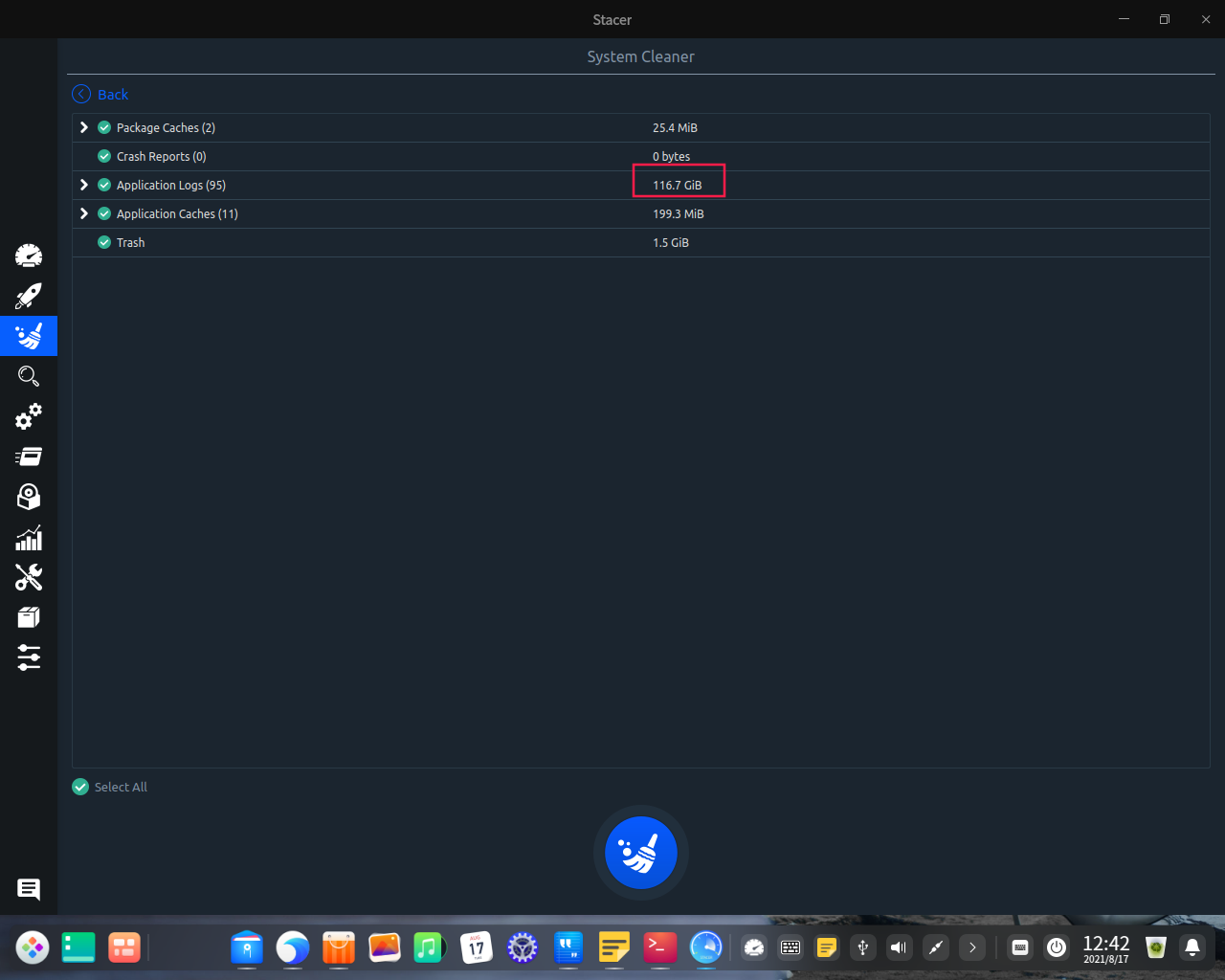The height and width of the screenshot is (980, 1225).
Task: Click the 1.5 GiB size value
Action: (671, 242)
